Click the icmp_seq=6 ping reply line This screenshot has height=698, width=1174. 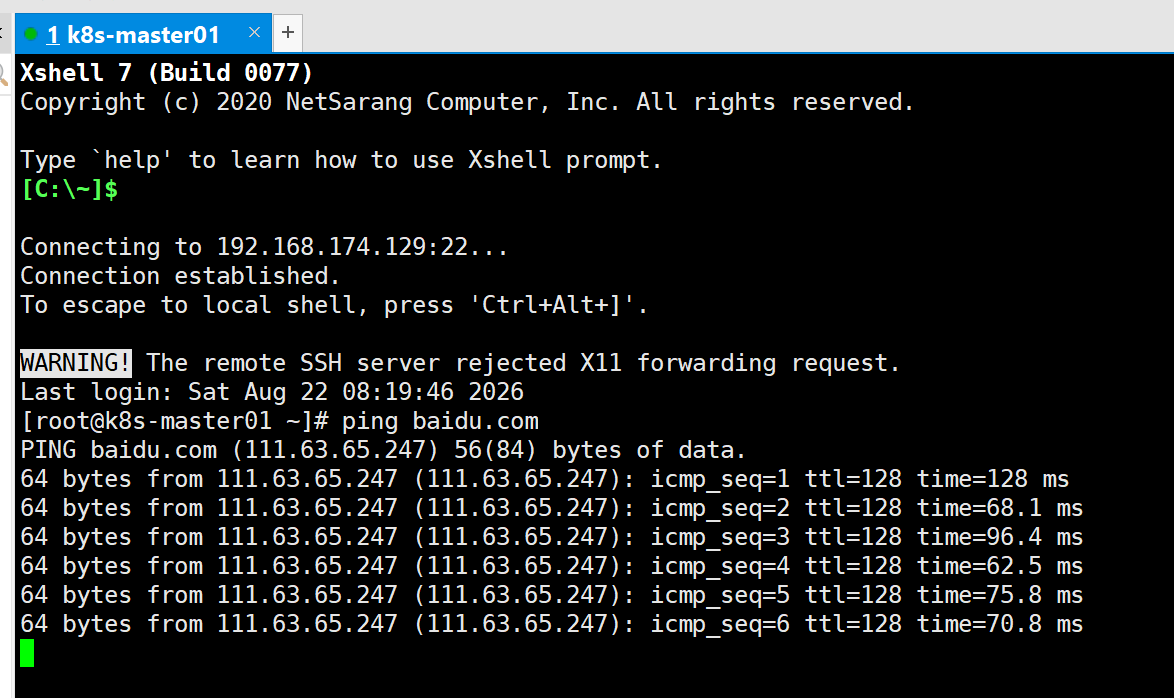[552, 624]
